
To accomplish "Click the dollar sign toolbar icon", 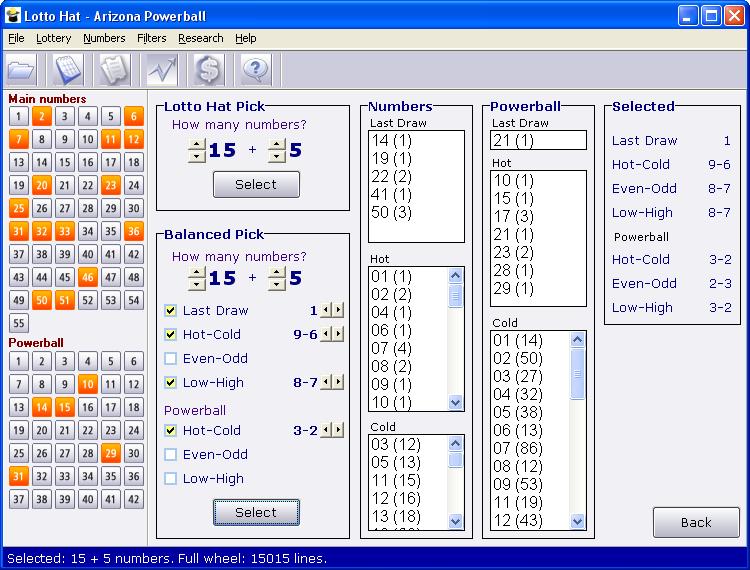I will click(209, 70).
